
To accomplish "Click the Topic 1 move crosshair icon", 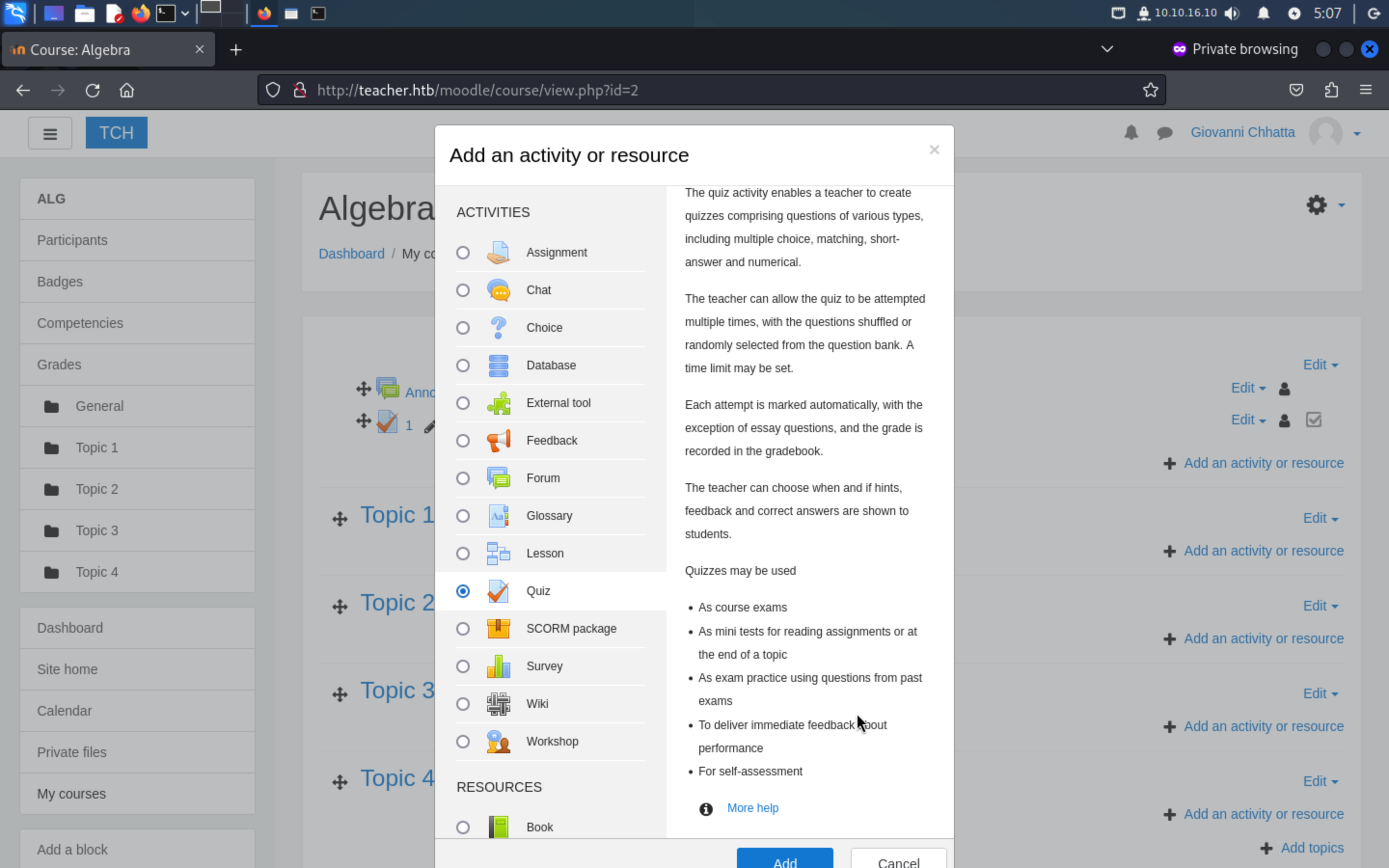I will [x=340, y=519].
